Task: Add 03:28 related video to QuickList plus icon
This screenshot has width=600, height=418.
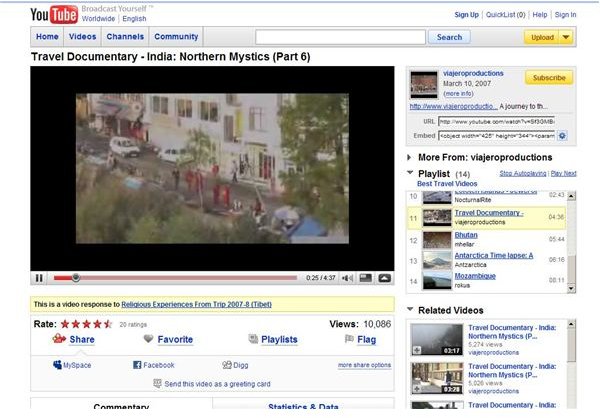Action: tap(416, 389)
